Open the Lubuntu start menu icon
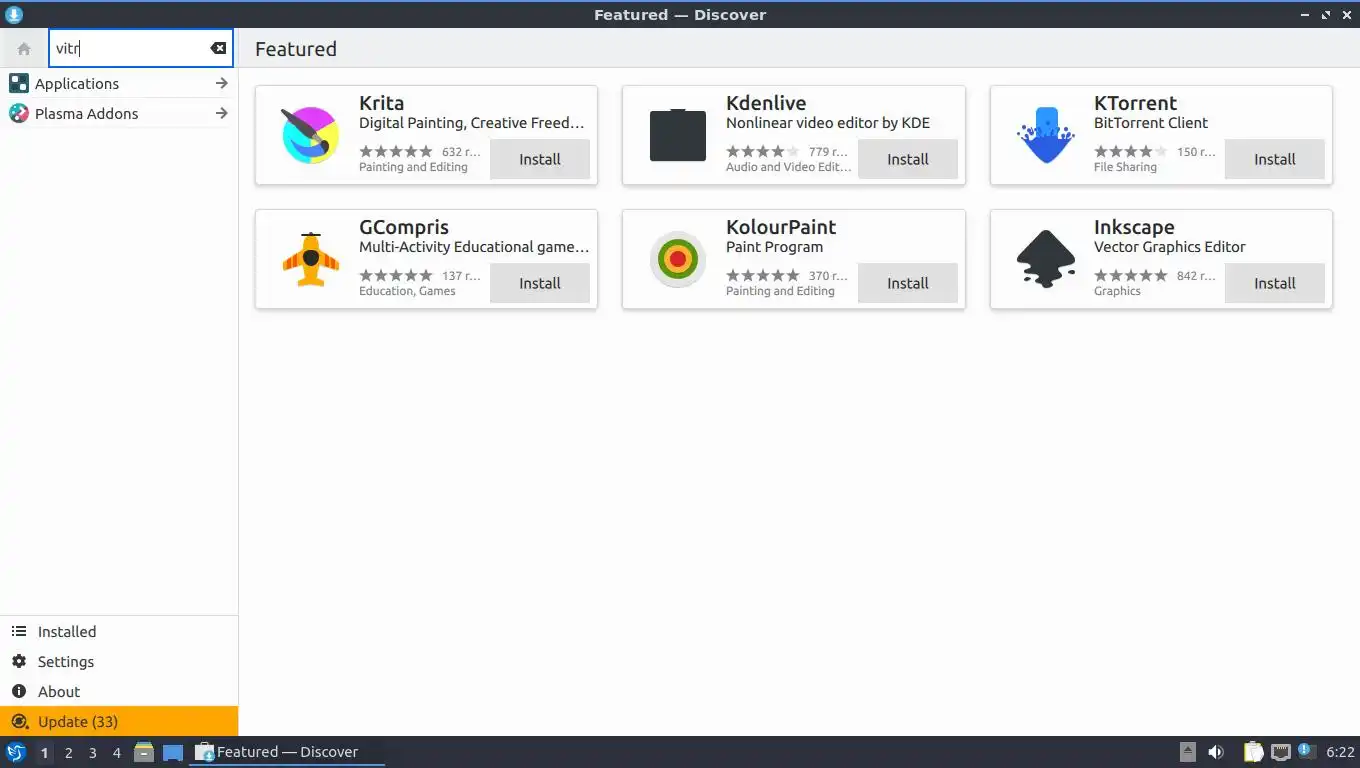Screen dimensions: 1360x768 (15, 752)
